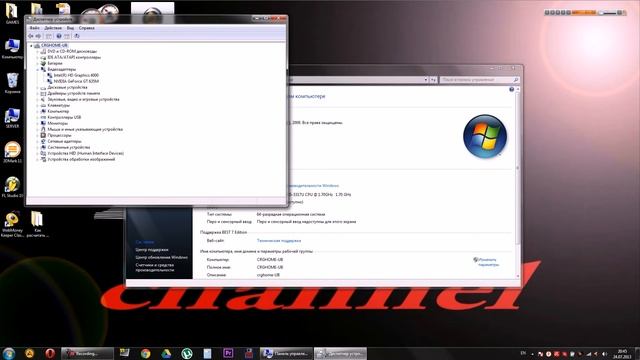Click the Back arrow in Device Manager toolbar
The image size is (640, 360).
(31, 36)
